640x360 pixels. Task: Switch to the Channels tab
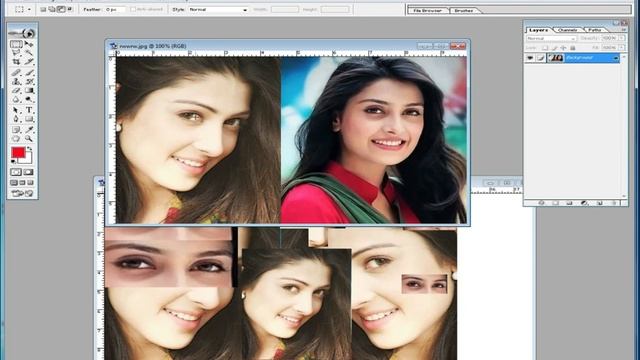click(x=568, y=30)
